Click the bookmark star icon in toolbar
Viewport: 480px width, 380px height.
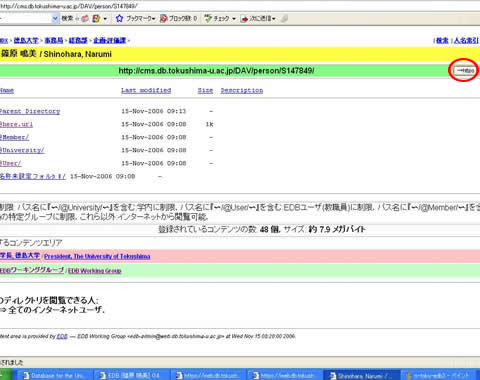click(x=119, y=19)
